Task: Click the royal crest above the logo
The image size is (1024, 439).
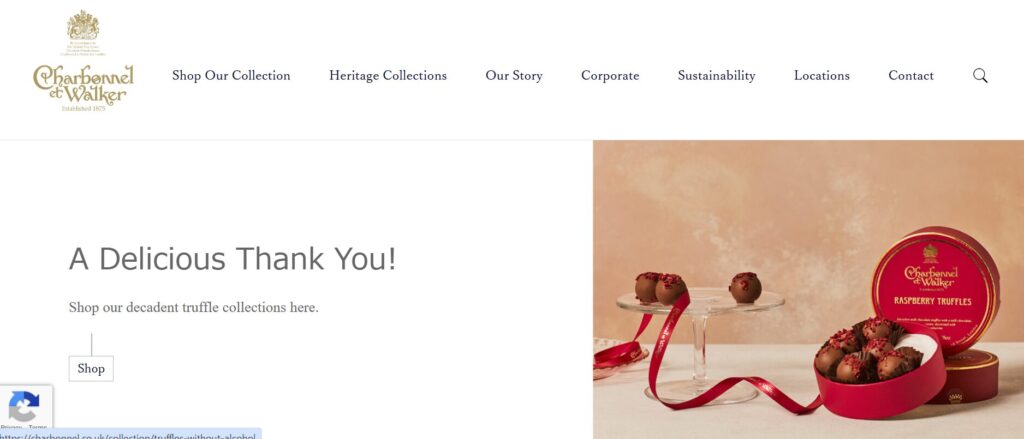Action: (x=83, y=25)
